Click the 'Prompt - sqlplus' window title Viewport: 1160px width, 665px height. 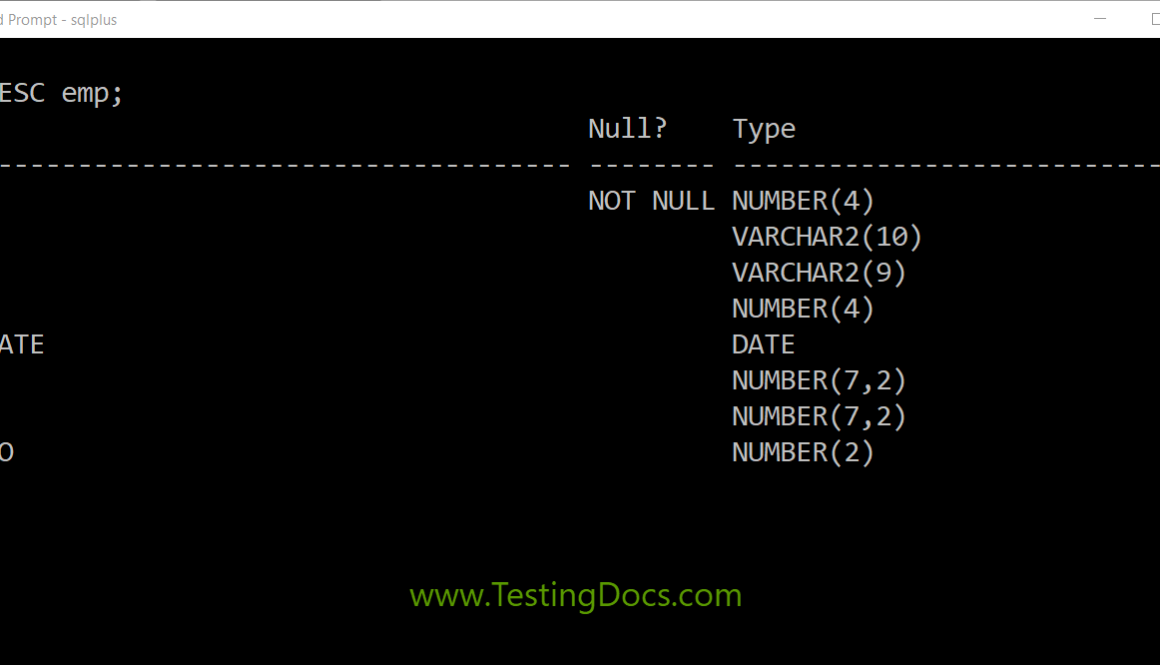point(60,20)
